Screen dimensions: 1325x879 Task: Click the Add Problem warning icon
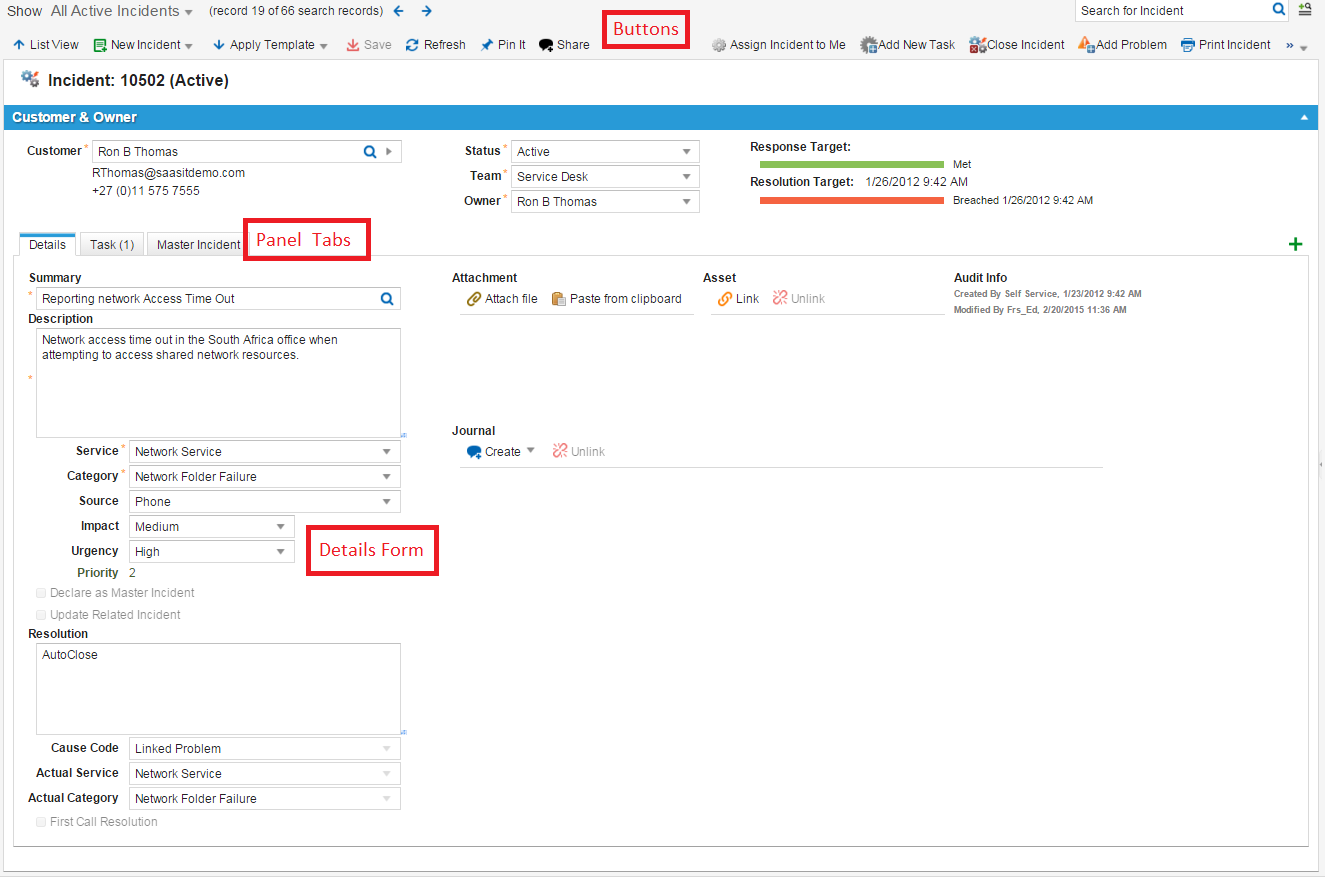point(1086,45)
